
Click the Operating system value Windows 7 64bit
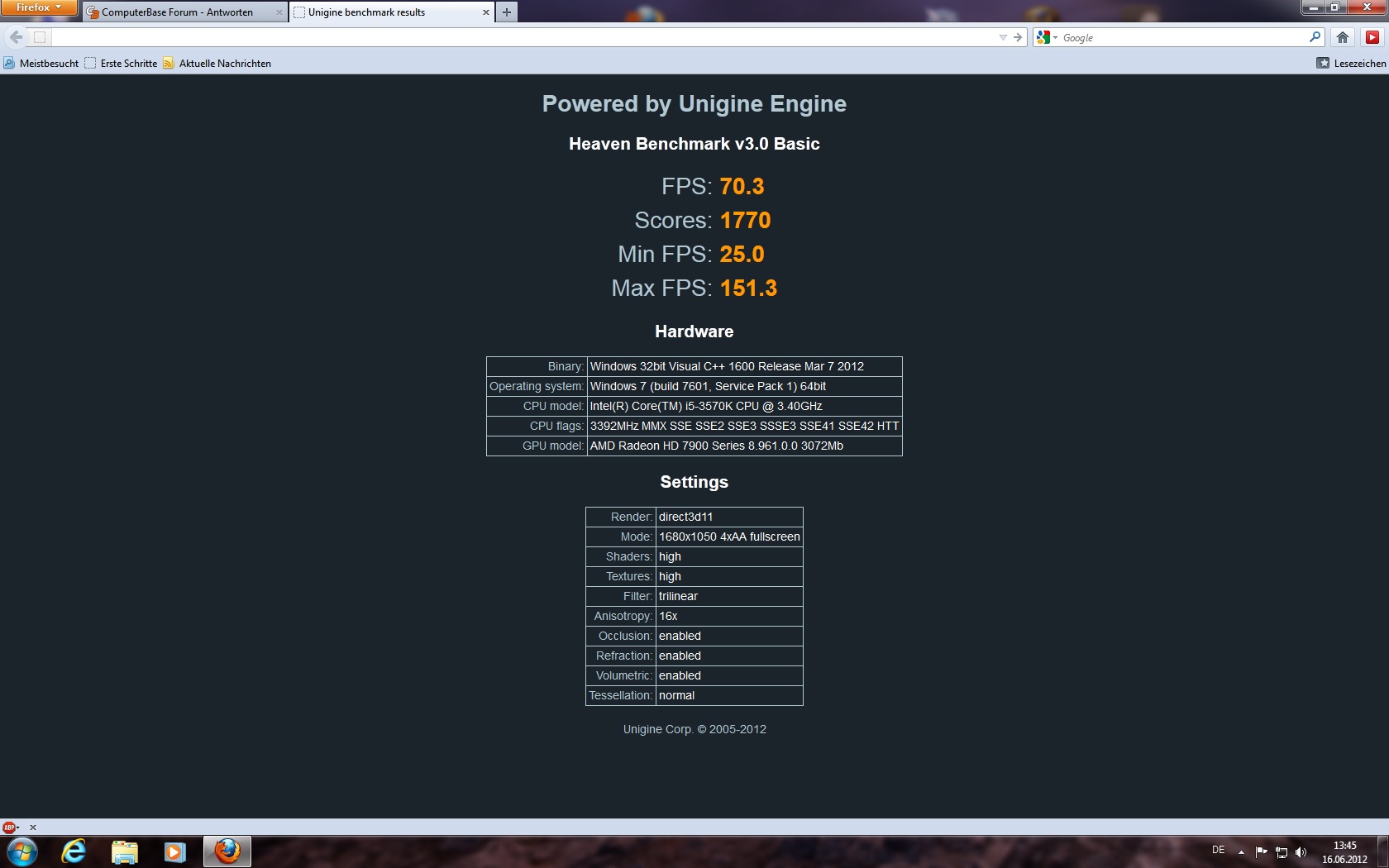pyautogui.click(x=708, y=386)
